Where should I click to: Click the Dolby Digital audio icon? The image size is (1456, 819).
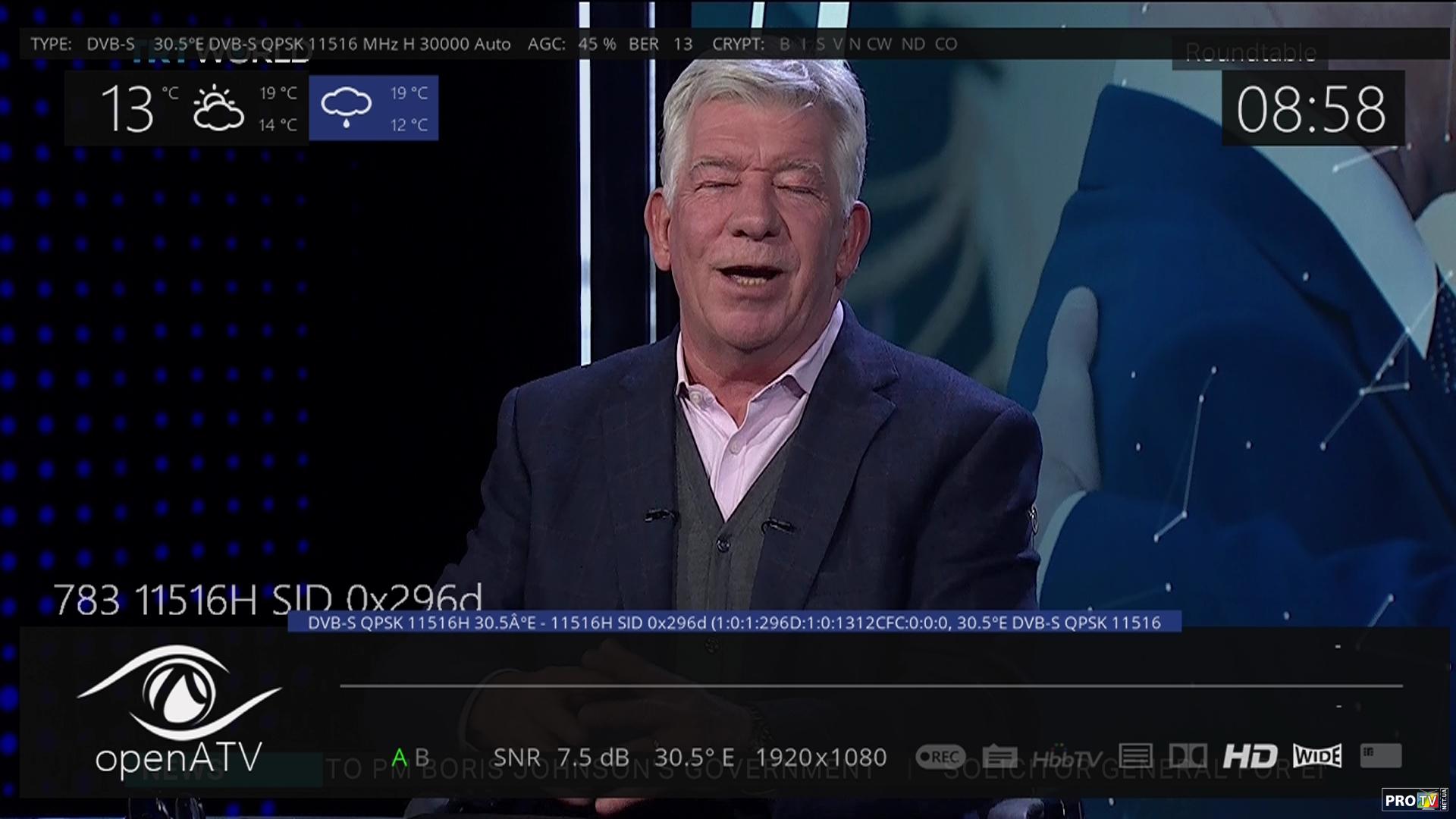tap(1188, 756)
